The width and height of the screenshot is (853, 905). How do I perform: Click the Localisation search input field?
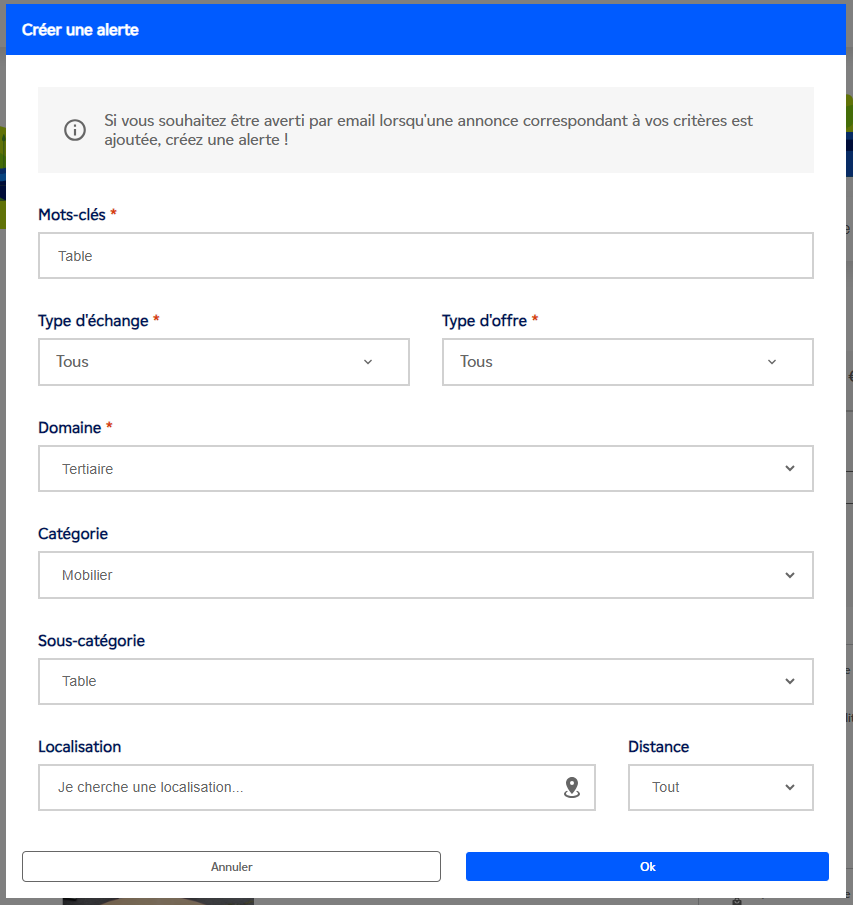coord(300,788)
